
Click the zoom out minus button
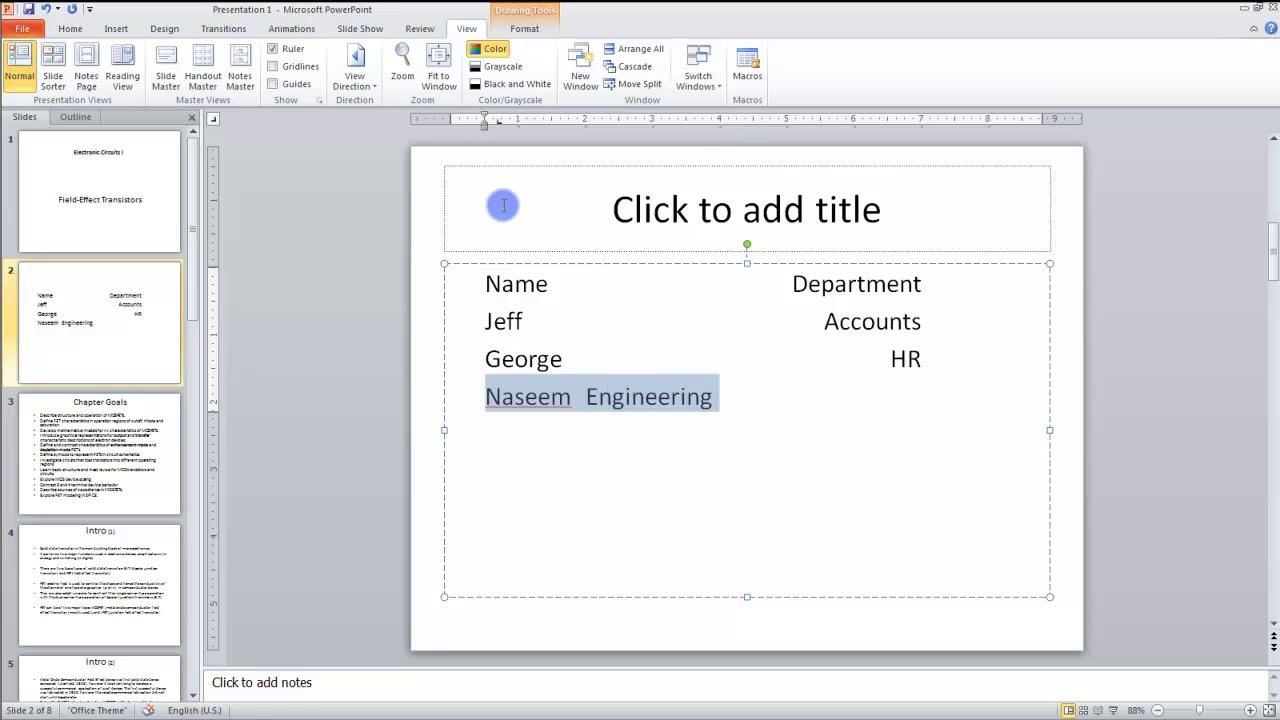coord(1157,710)
